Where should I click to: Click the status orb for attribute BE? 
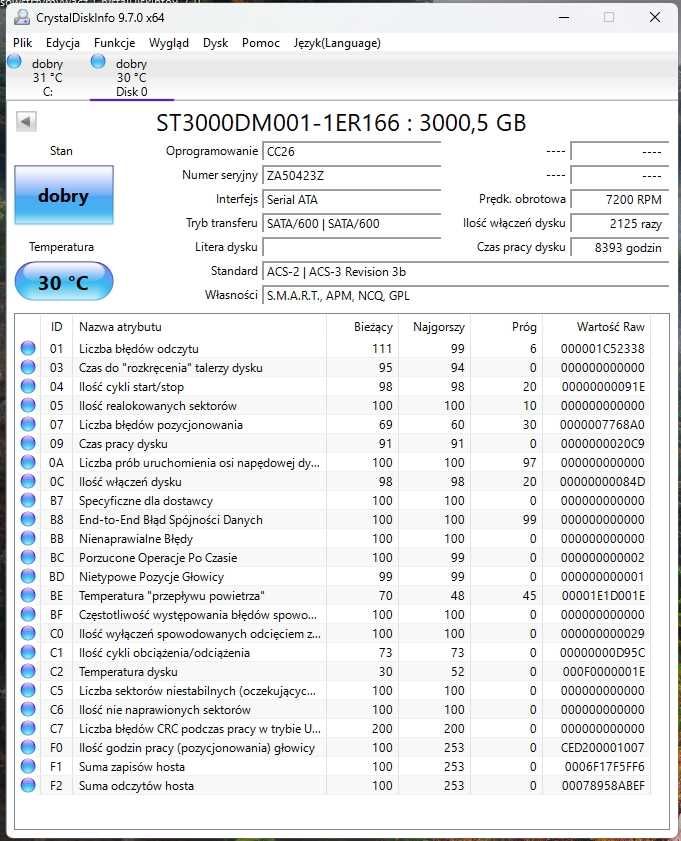tap(28, 595)
